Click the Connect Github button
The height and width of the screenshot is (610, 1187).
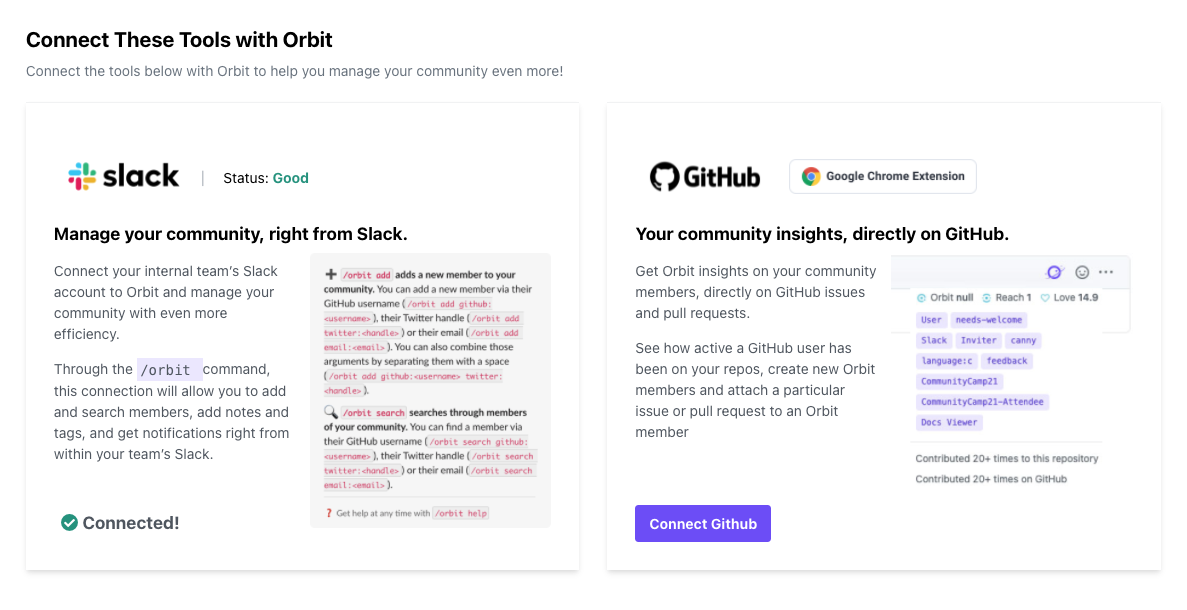[703, 524]
